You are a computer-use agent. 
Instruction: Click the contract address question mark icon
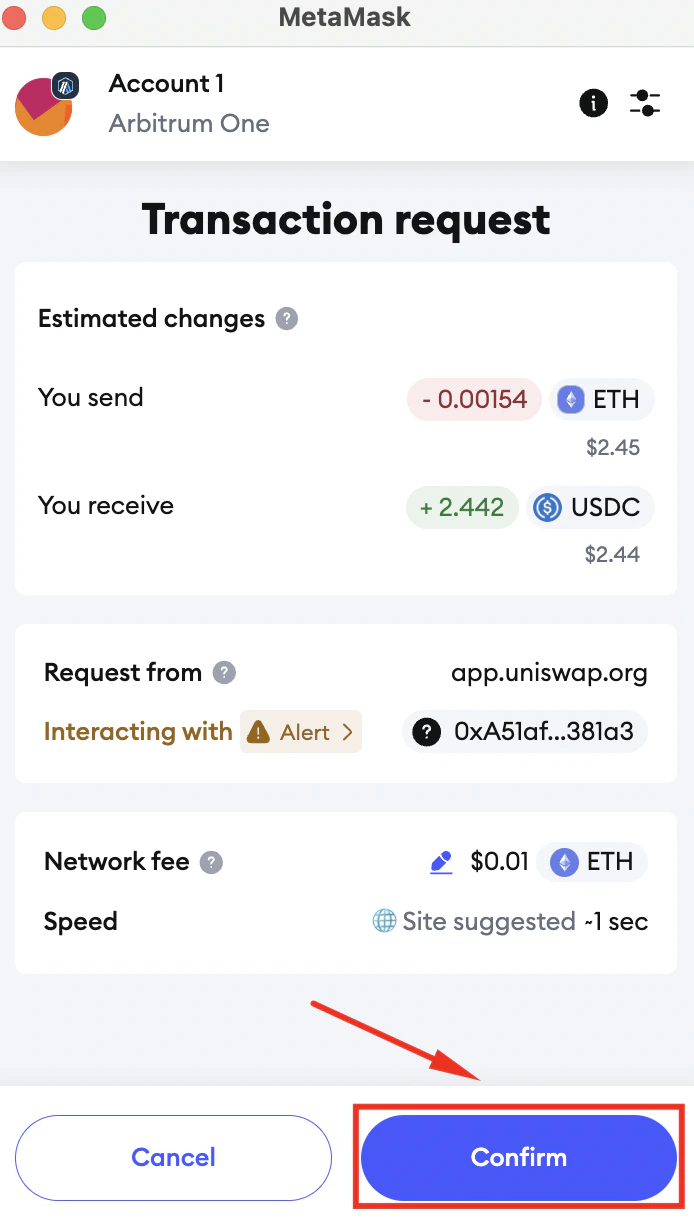pyautogui.click(x=426, y=731)
